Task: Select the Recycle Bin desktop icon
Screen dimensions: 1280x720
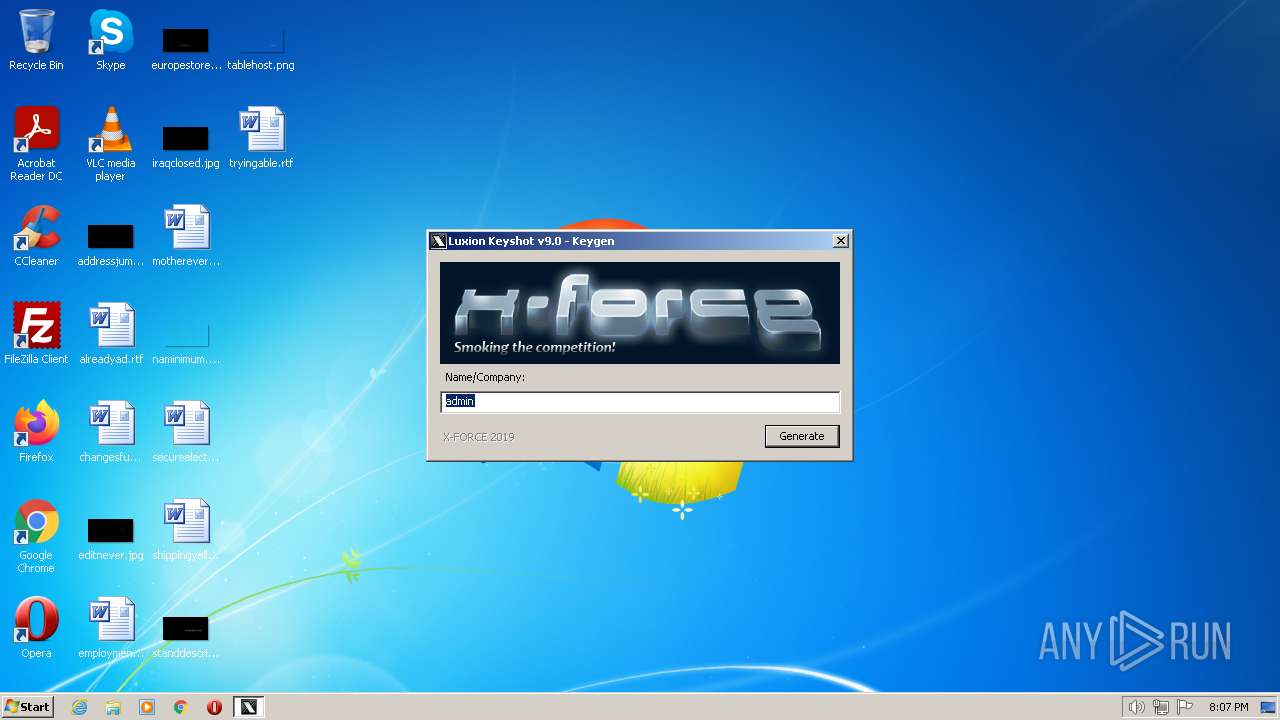Action: pyautogui.click(x=36, y=40)
